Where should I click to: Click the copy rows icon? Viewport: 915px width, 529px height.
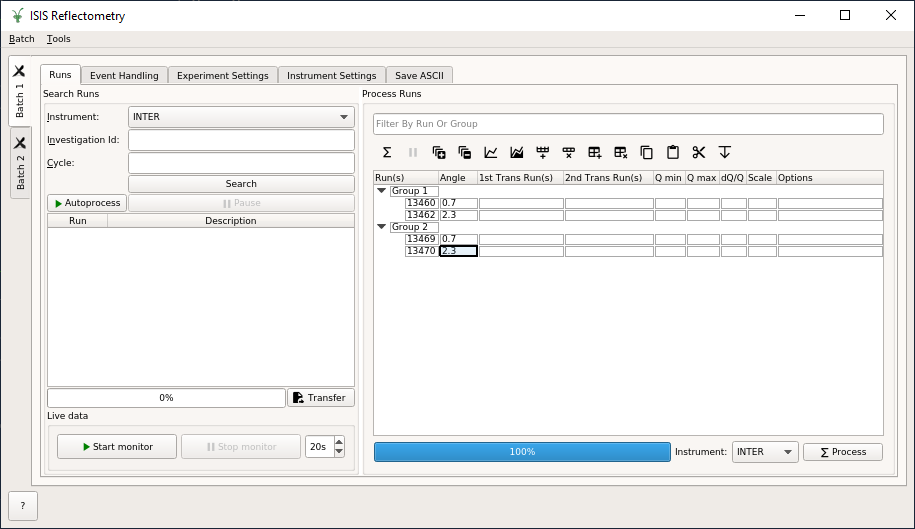[x=647, y=153]
